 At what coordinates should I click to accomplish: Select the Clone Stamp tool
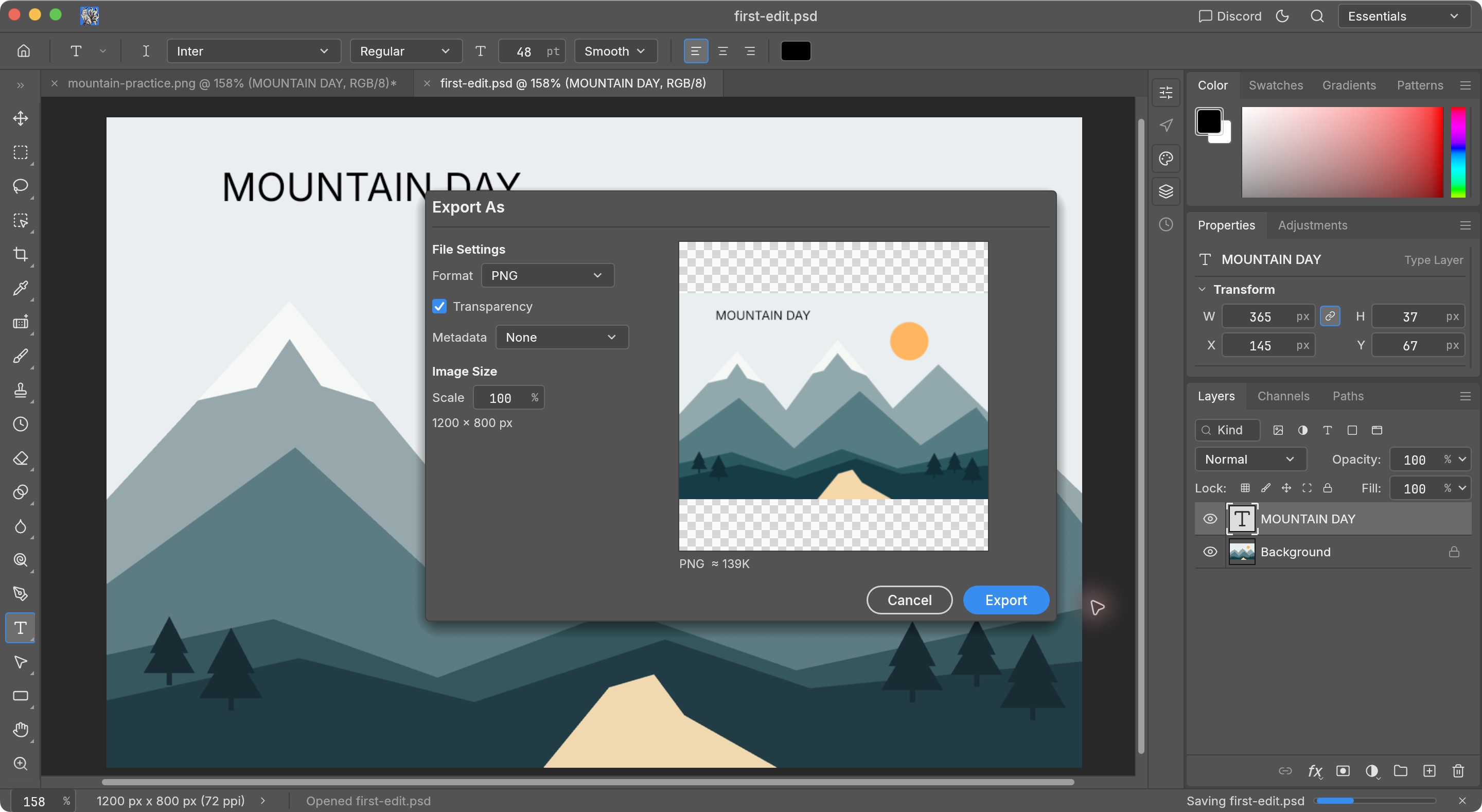[x=21, y=390]
